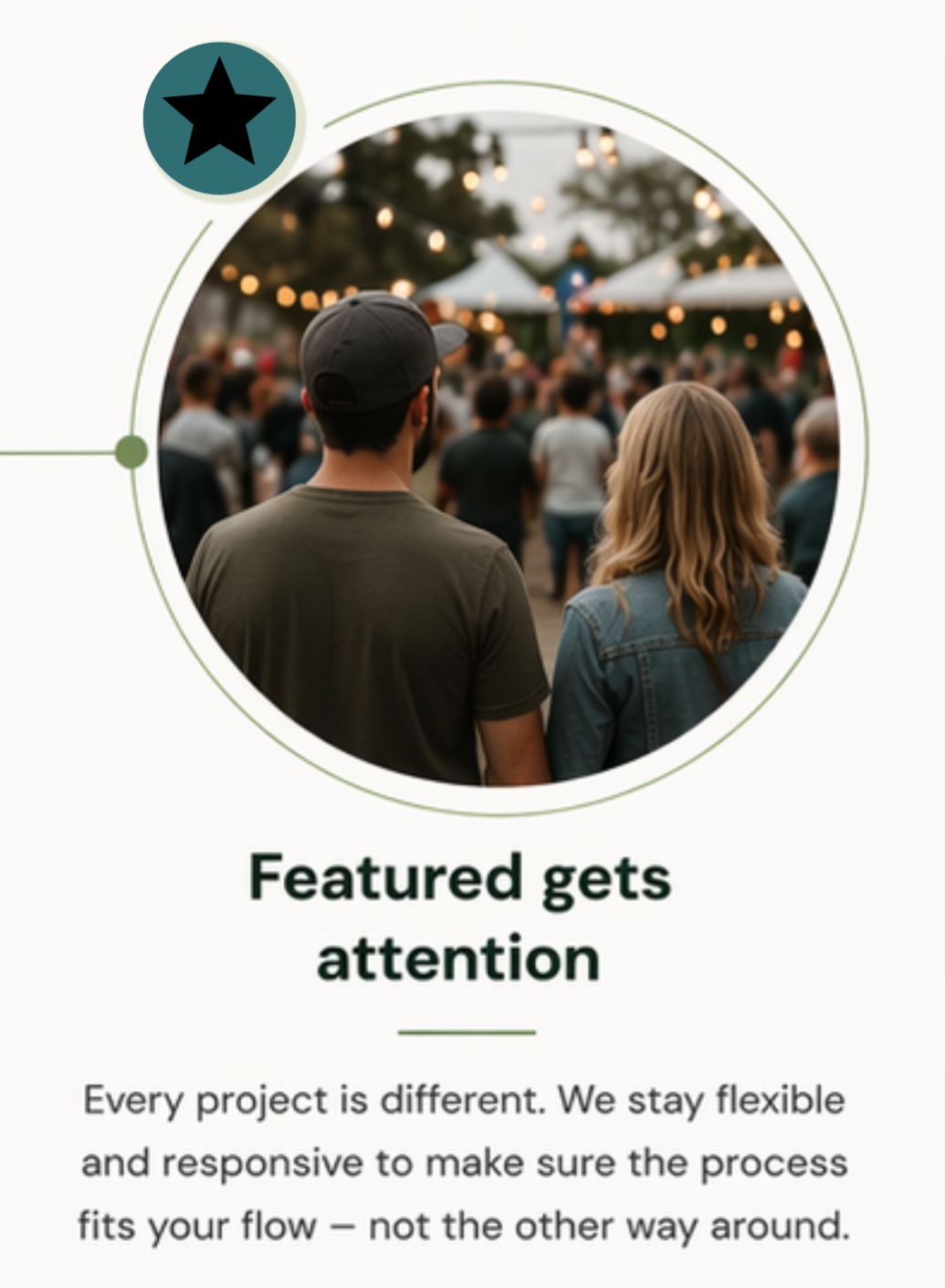Image resolution: width=945 pixels, height=1288 pixels.
Task: Click the phrase "not the other way around."
Action: pos(609,1226)
